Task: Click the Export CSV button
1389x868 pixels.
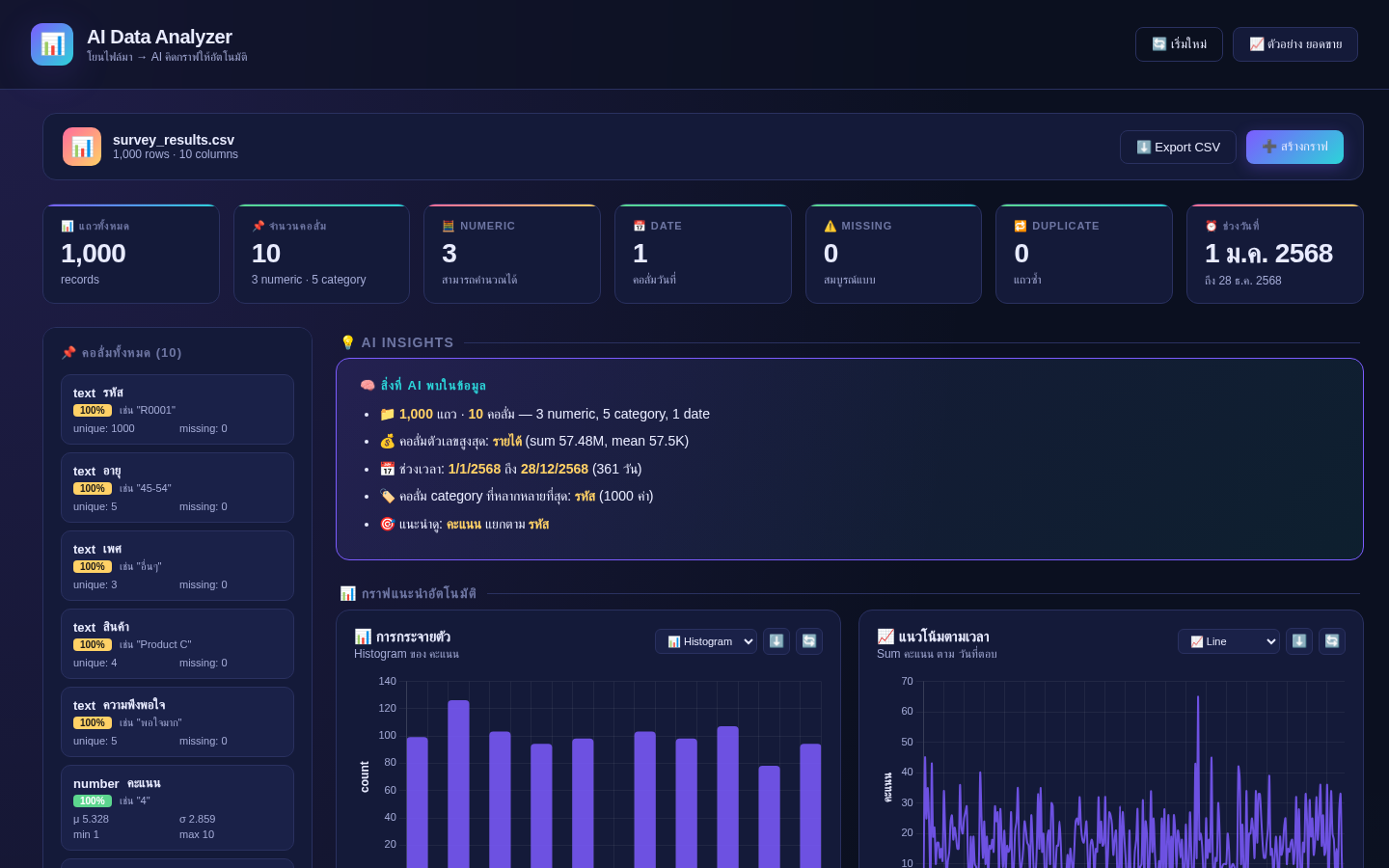Action: click(1178, 147)
